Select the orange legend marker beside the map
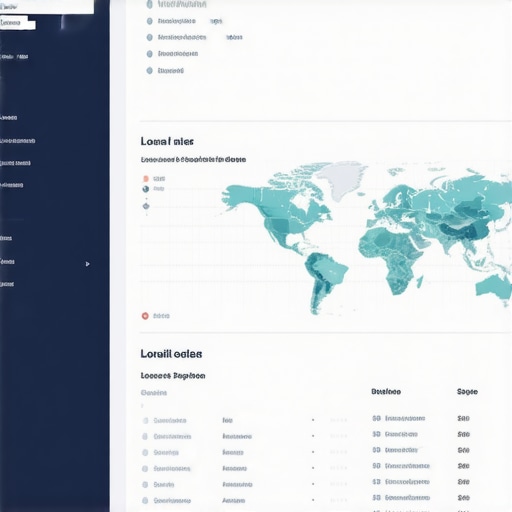Image resolution: width=512 pixels, height=512 pixels. (146, 179)
